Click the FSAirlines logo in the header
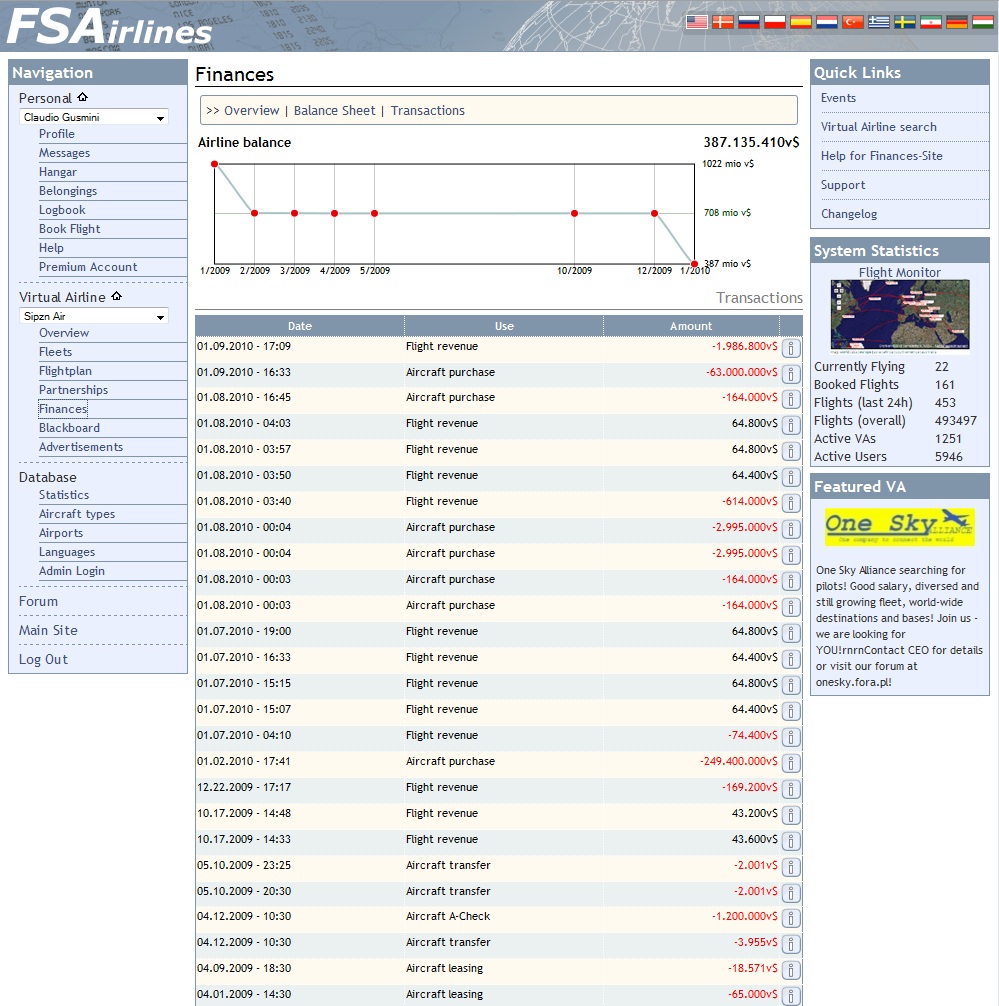Screen dimensions: 999x1006 point(110,27)
